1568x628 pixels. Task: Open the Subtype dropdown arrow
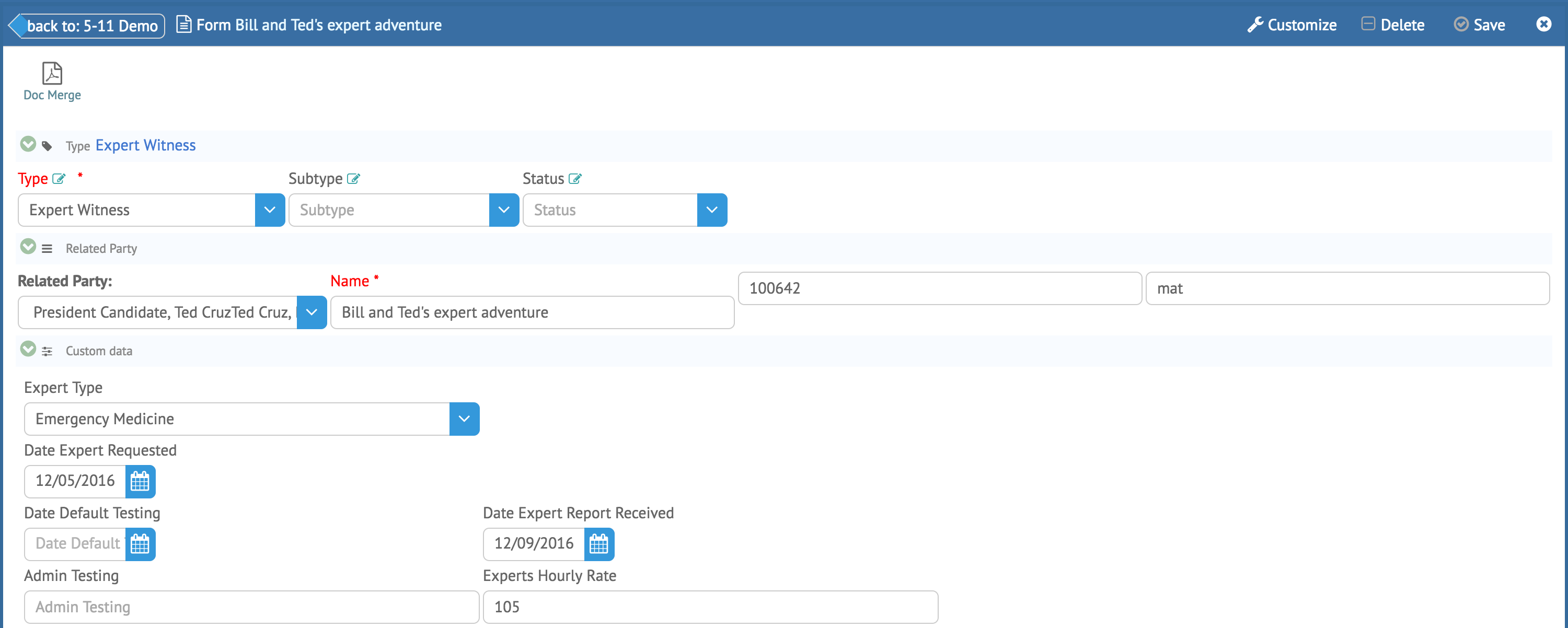pyautogui.click(x=503, y=210)
